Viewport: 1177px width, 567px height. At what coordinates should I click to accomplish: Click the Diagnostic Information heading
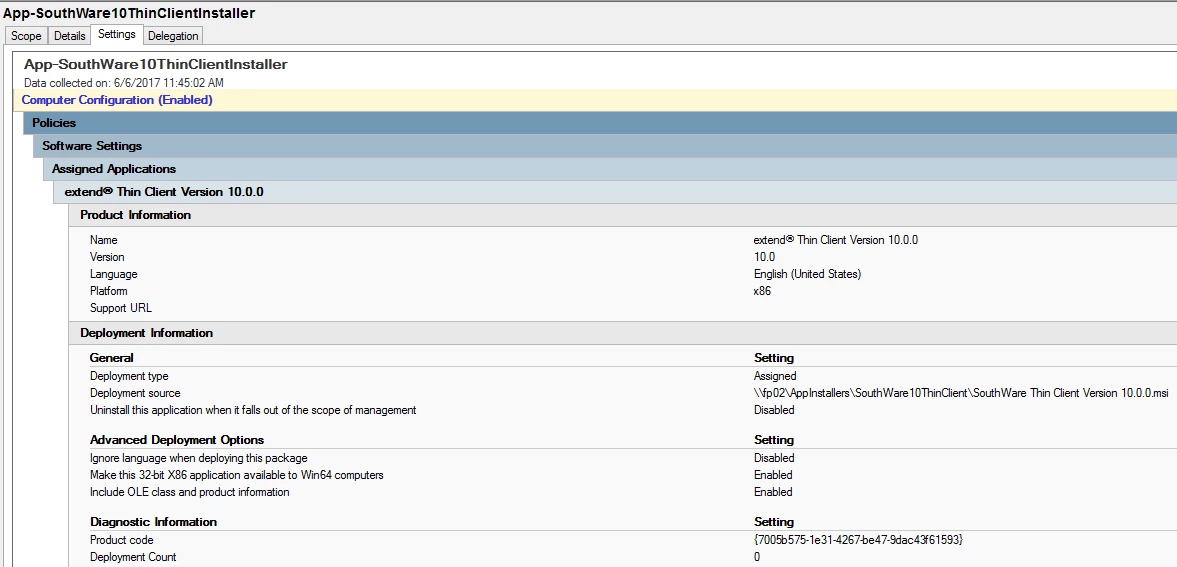pos(153,521)
